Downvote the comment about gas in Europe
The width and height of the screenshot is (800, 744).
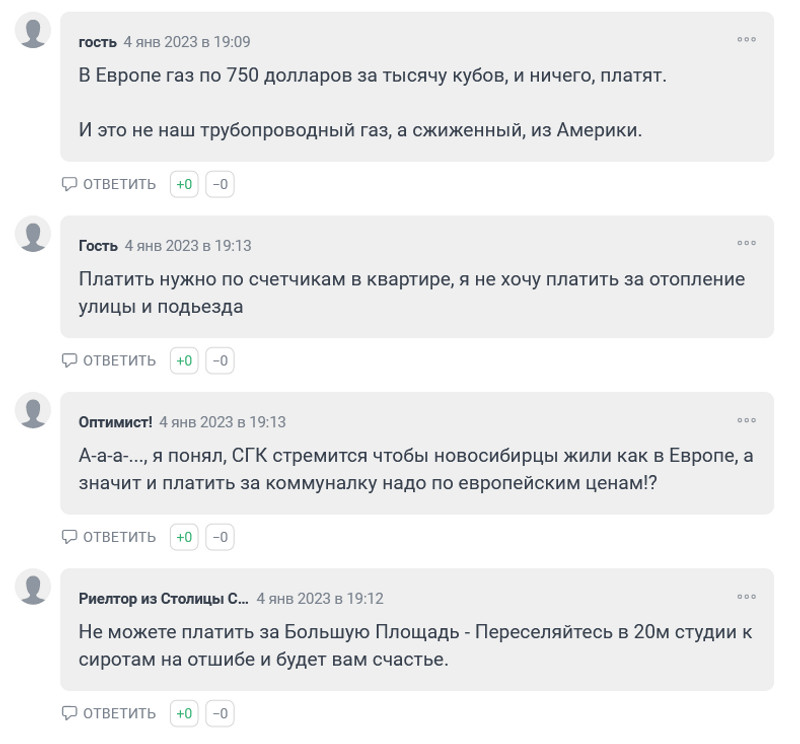tap(220, 184)
